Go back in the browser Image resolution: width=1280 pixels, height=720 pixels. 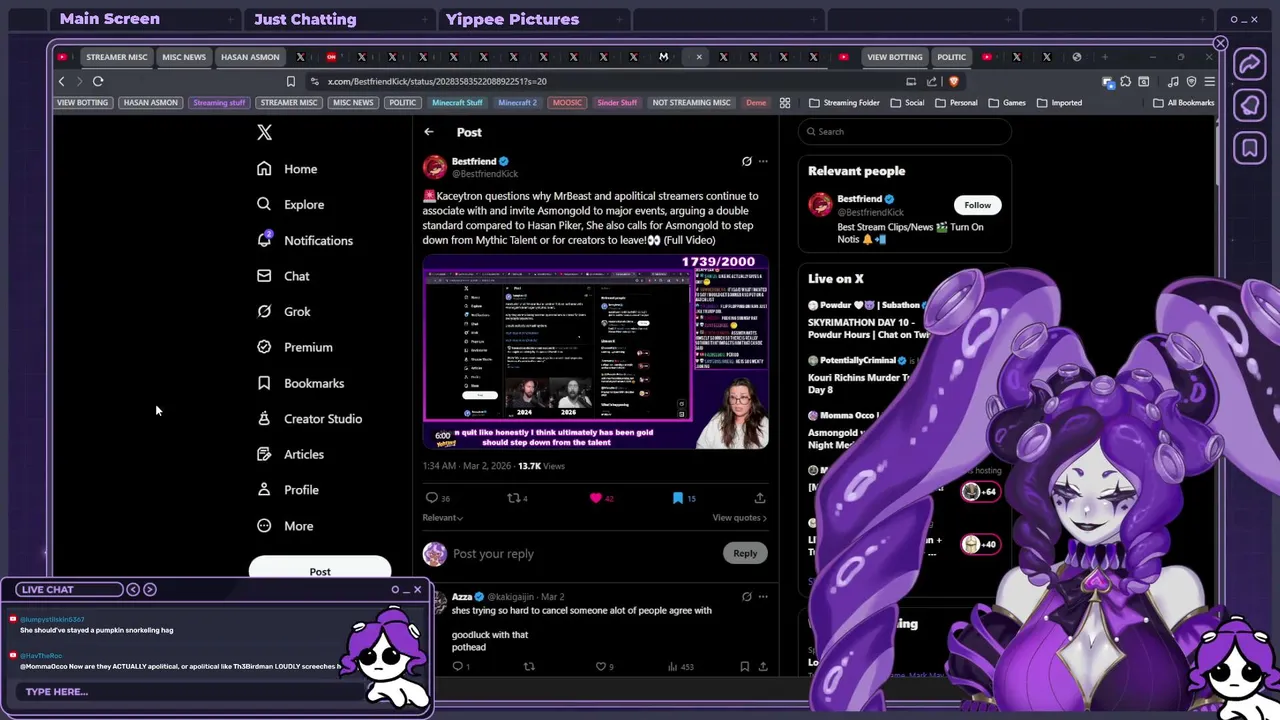[x=62, y=81]
